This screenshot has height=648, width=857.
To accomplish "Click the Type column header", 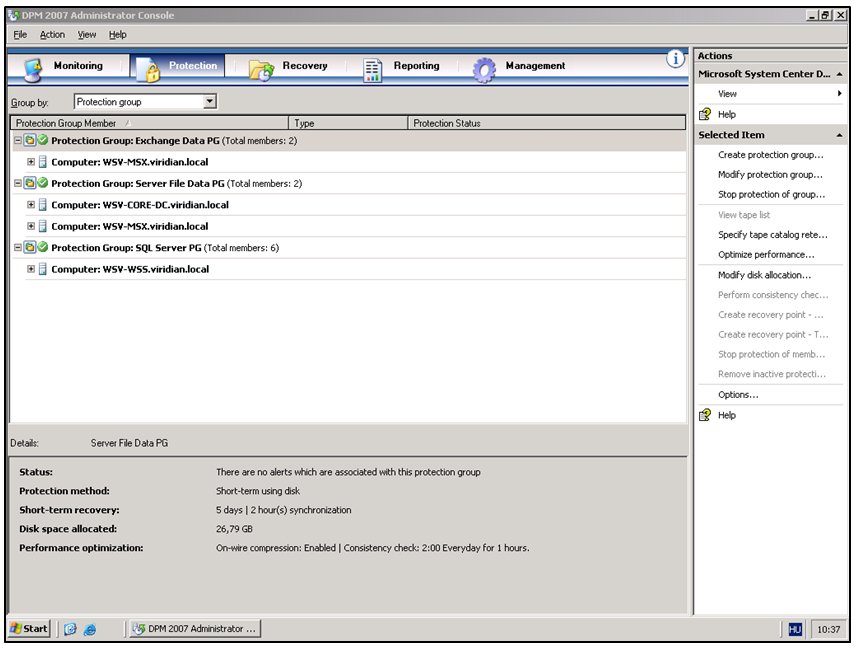I will [x=348, y=123].
